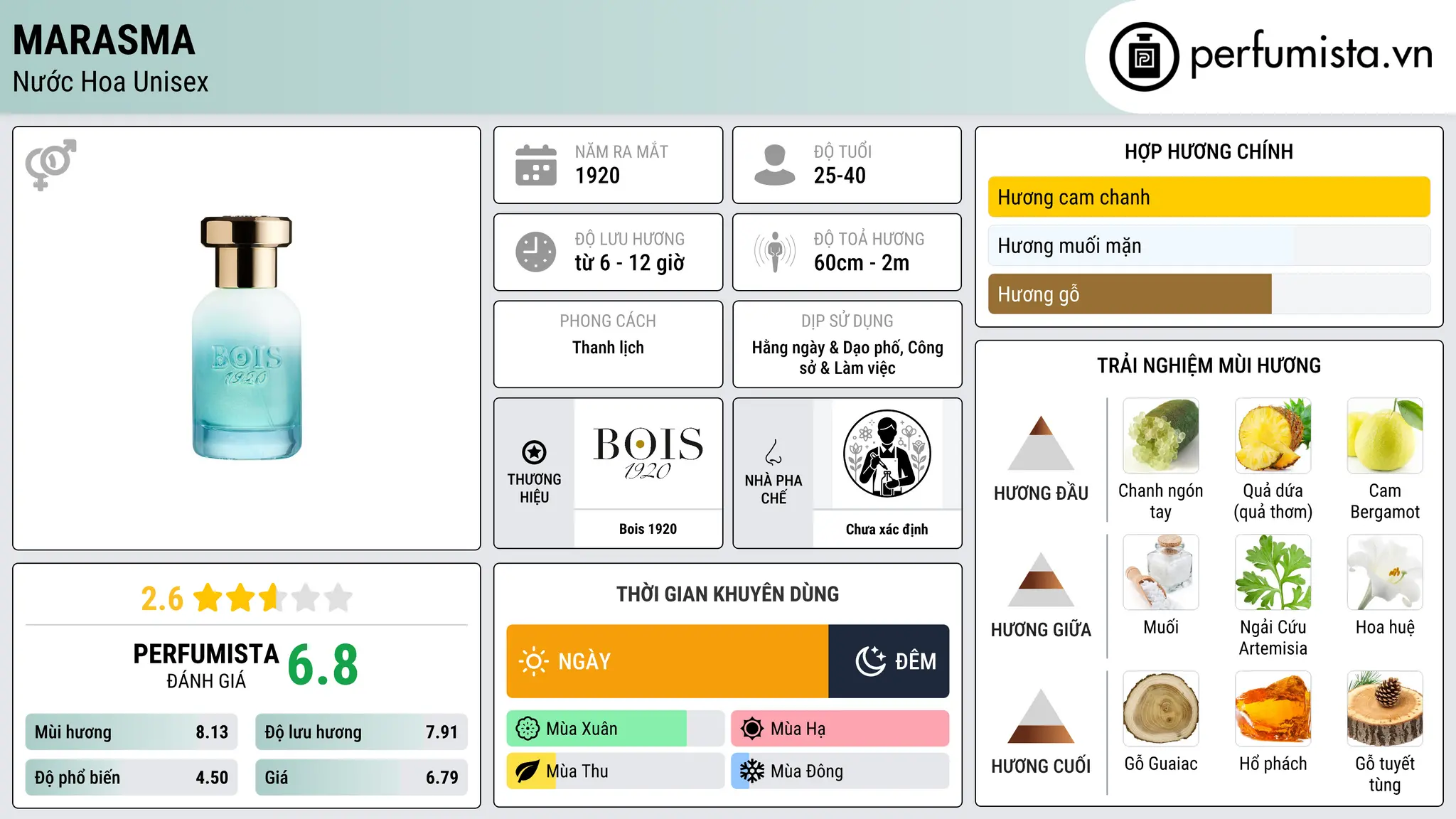Screen dimensions: 1456x819
Task: Click the orange rating number 2.6
Action: (162, 599)
